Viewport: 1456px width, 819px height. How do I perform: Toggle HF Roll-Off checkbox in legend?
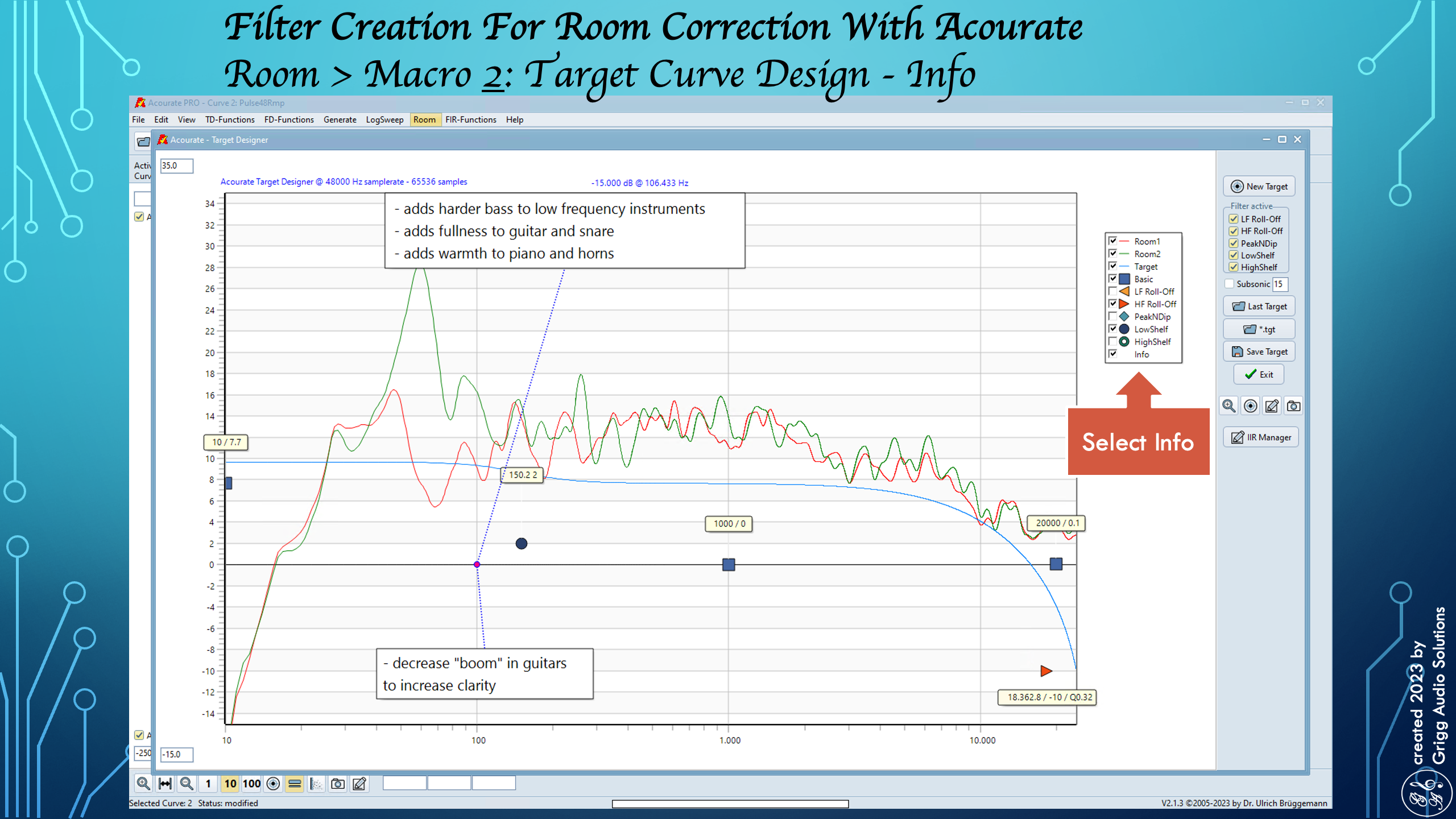pos(1112,304)
